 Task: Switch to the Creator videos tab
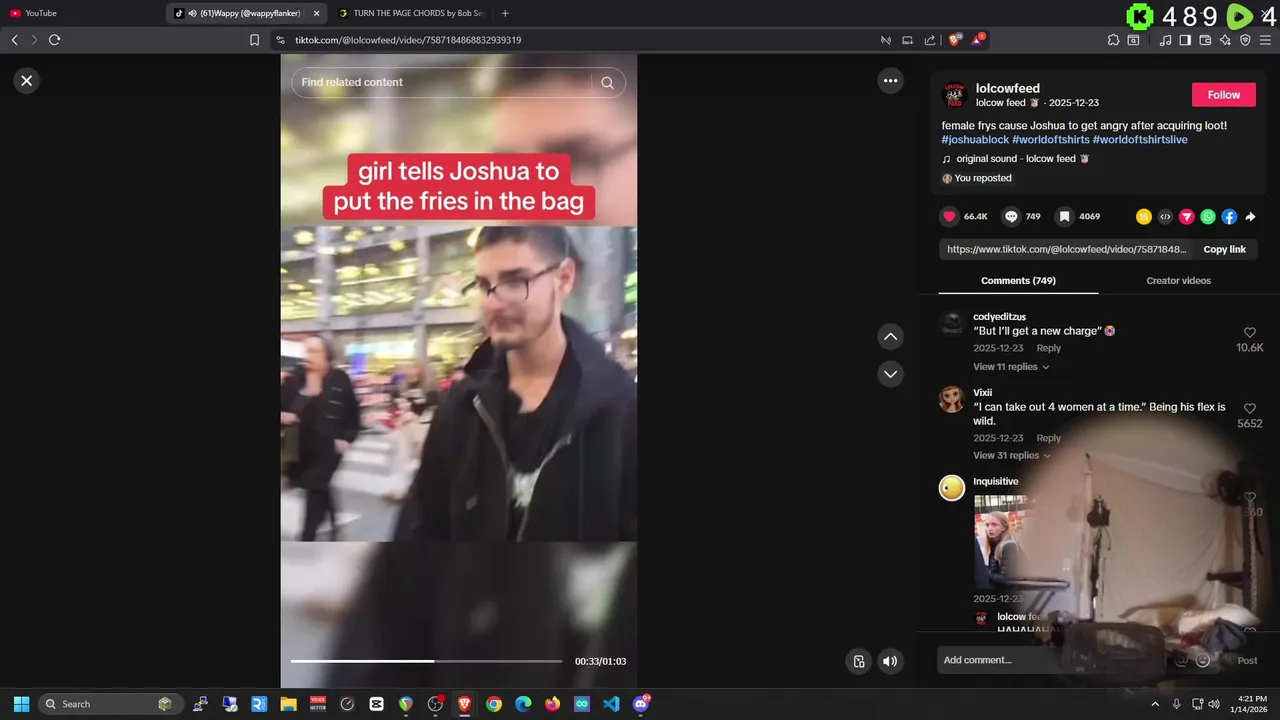[1178, 281]
